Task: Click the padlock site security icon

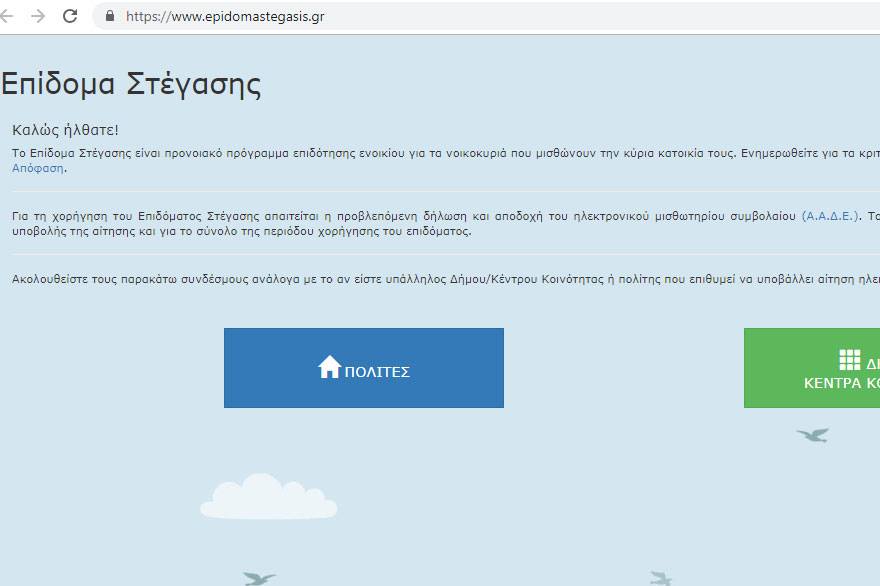Action: click(109, 16)
